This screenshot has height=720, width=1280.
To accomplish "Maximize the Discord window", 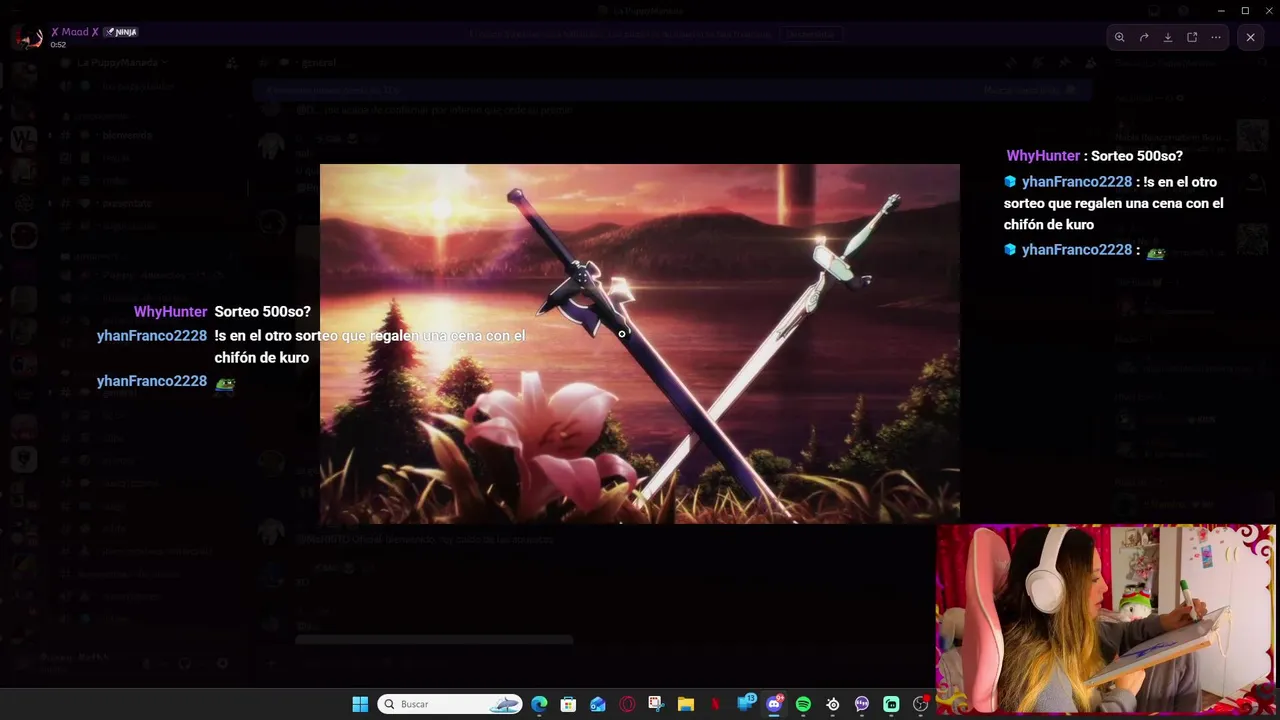I will [x=1245, y=10].
